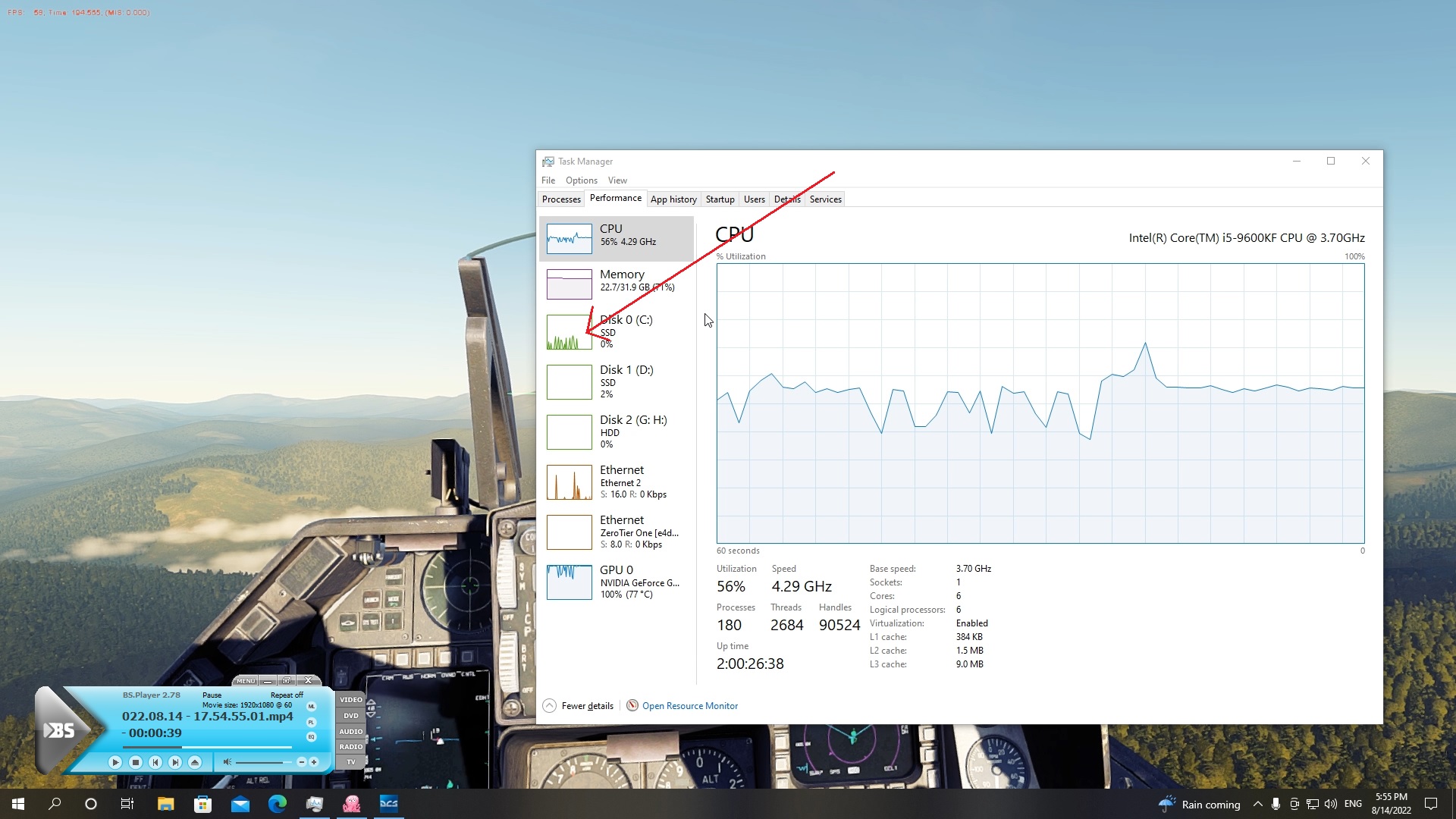This screenshot has width=1456, height=819.
Task: Open the BS.Player eject/open file button
Action: click(195, 762)
